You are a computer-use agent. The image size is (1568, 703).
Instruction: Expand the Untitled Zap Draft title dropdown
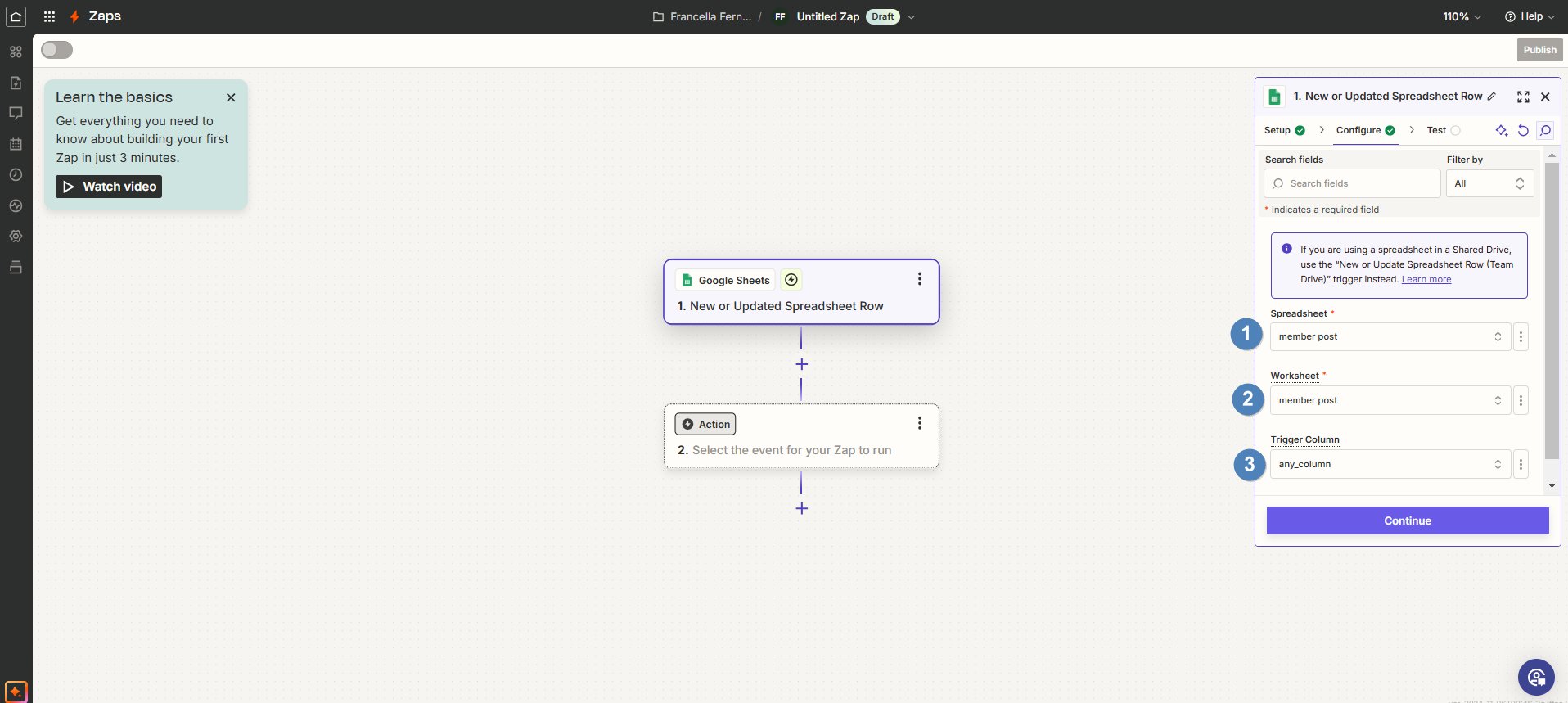[x=911, y=16]
